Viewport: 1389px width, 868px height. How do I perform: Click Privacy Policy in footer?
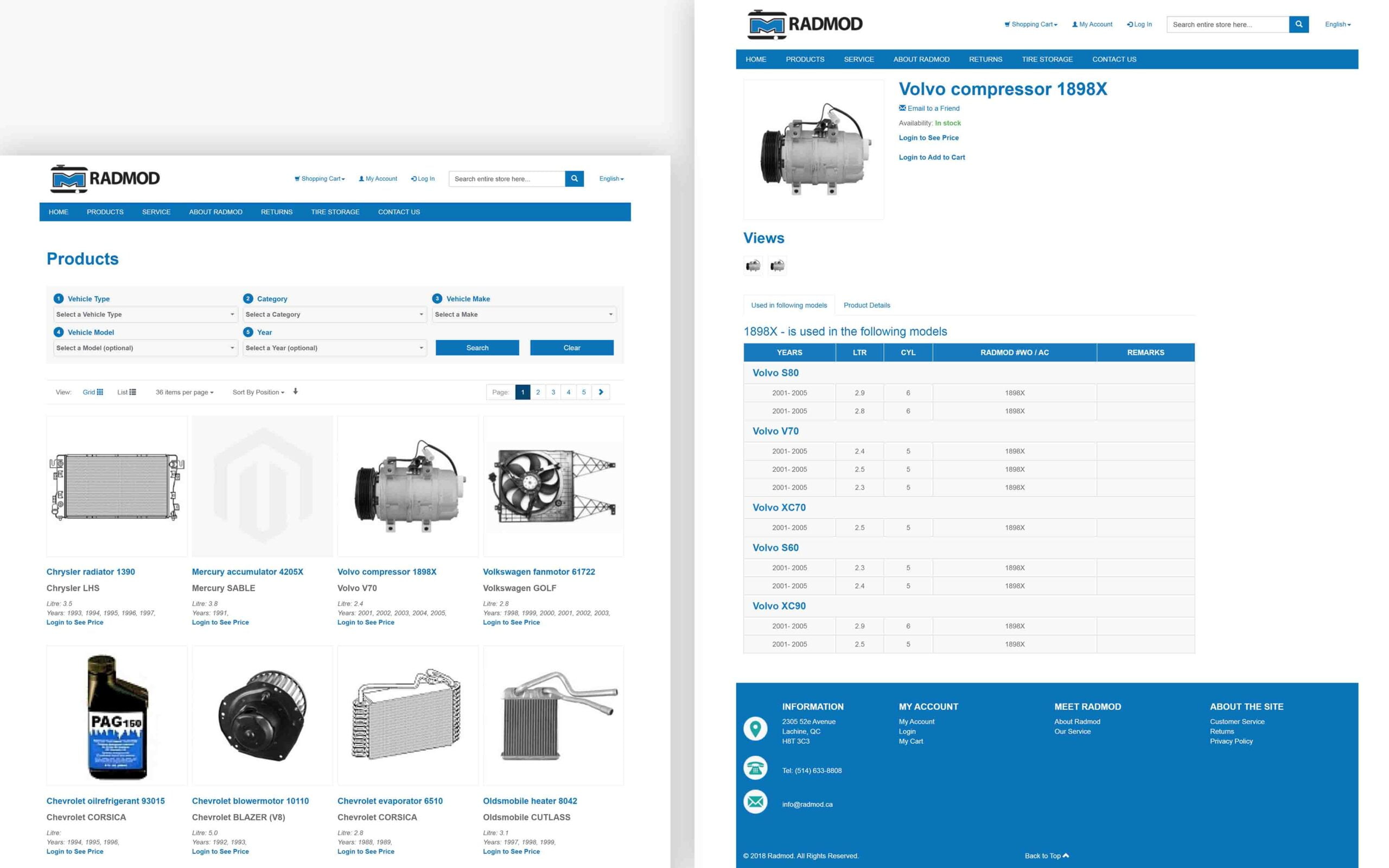(1231, 741)
